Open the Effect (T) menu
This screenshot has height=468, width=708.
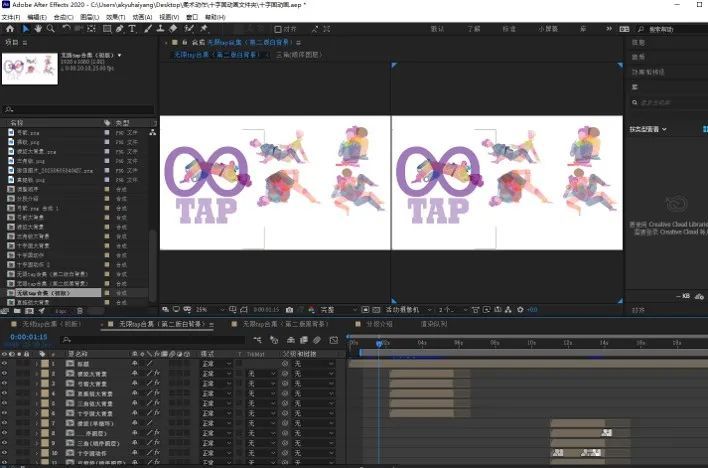click(x=116, y=17)
